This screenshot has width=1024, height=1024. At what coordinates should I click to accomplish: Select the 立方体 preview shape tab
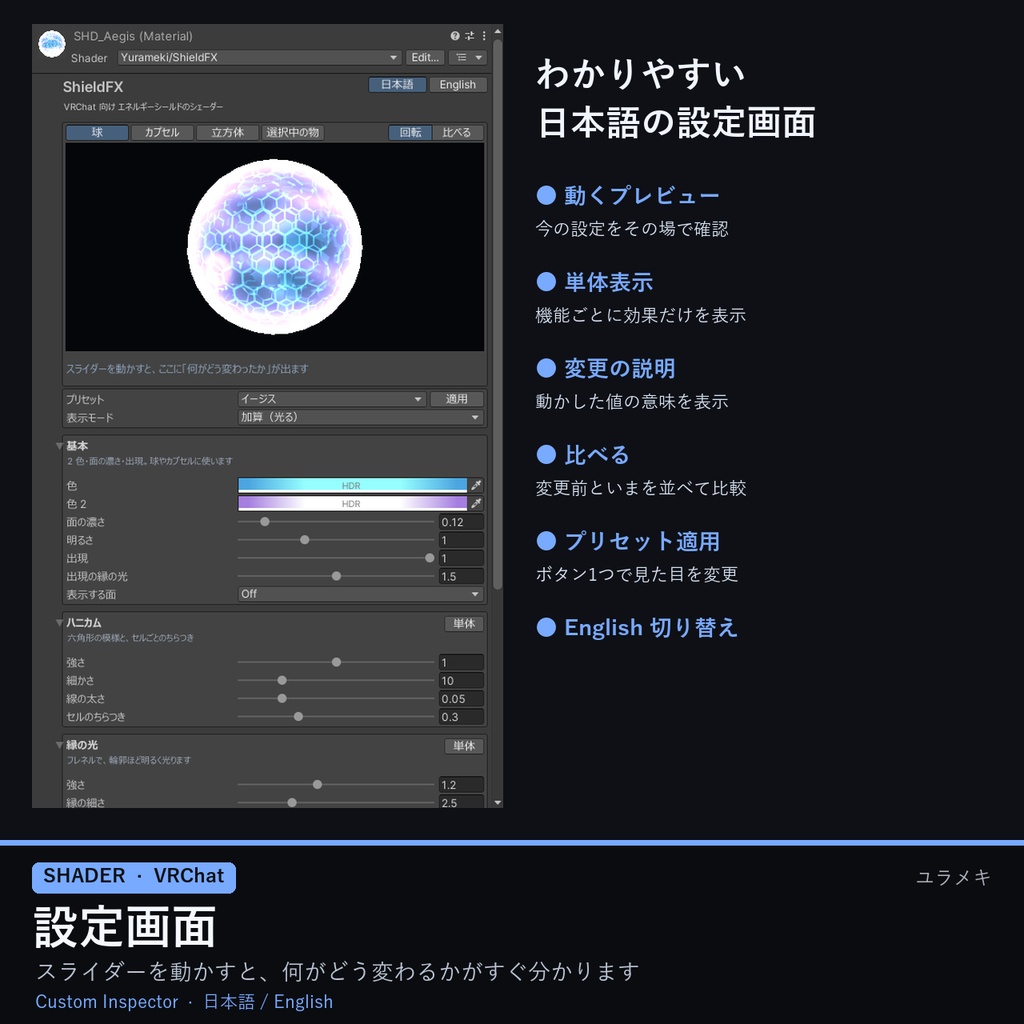[x=227, y=133]
